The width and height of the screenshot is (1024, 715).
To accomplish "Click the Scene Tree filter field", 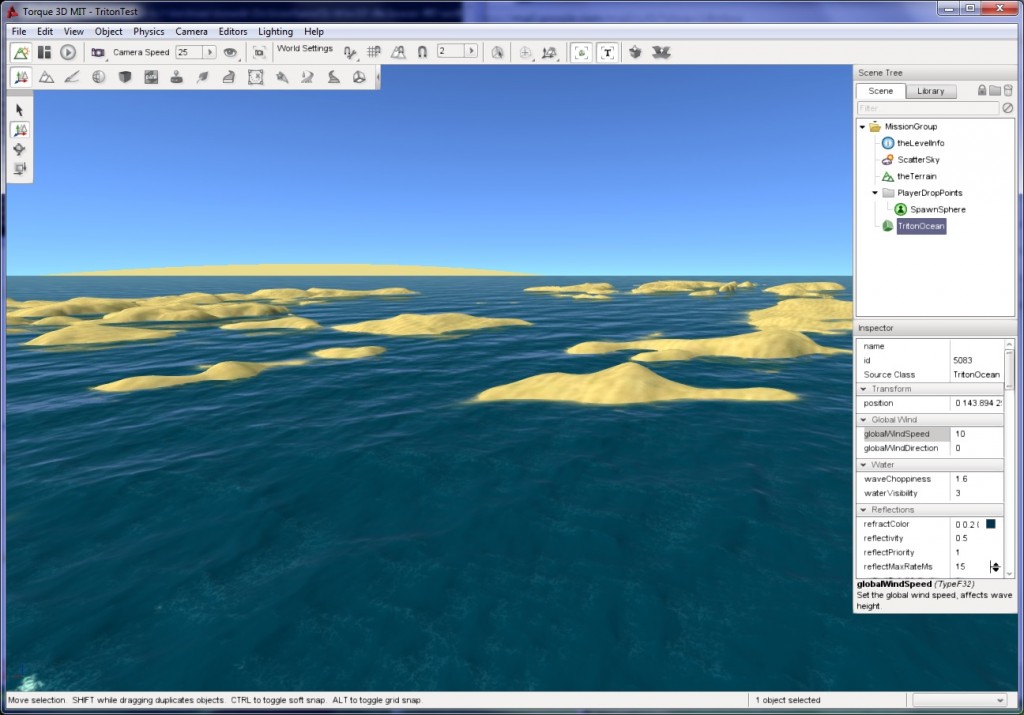I will [926, 108].
